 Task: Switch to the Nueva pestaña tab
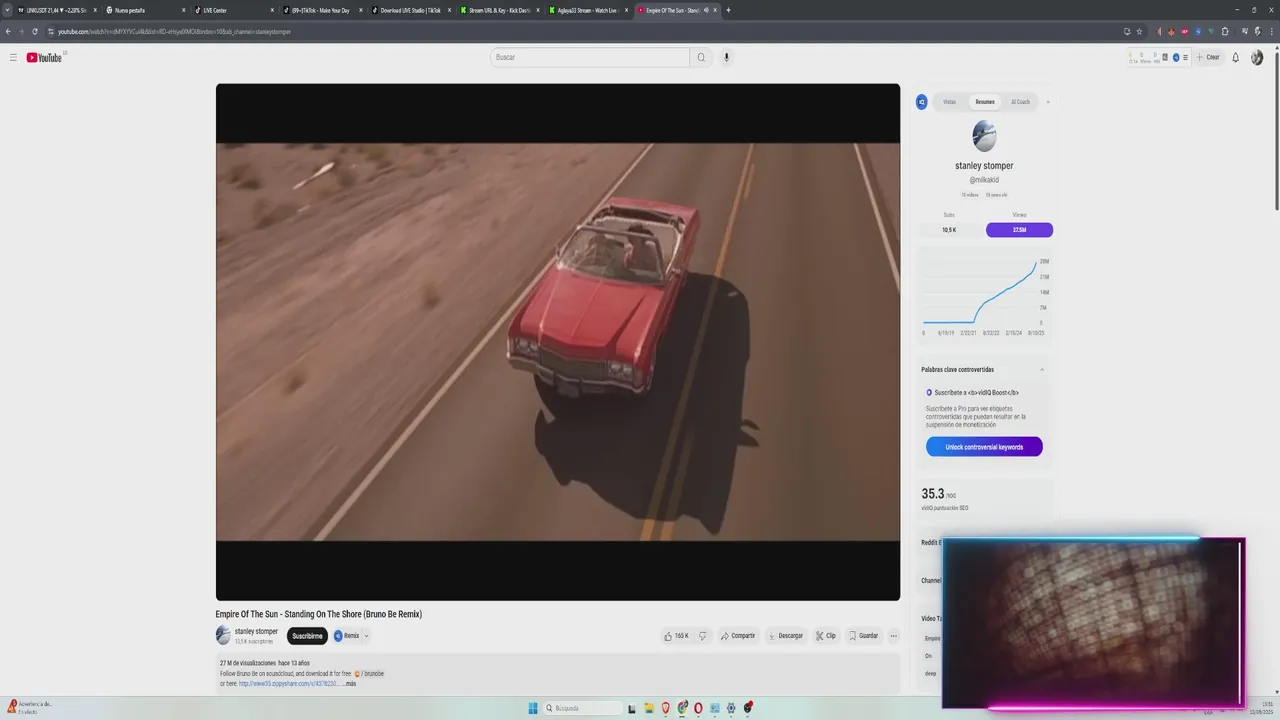point(146,10)
